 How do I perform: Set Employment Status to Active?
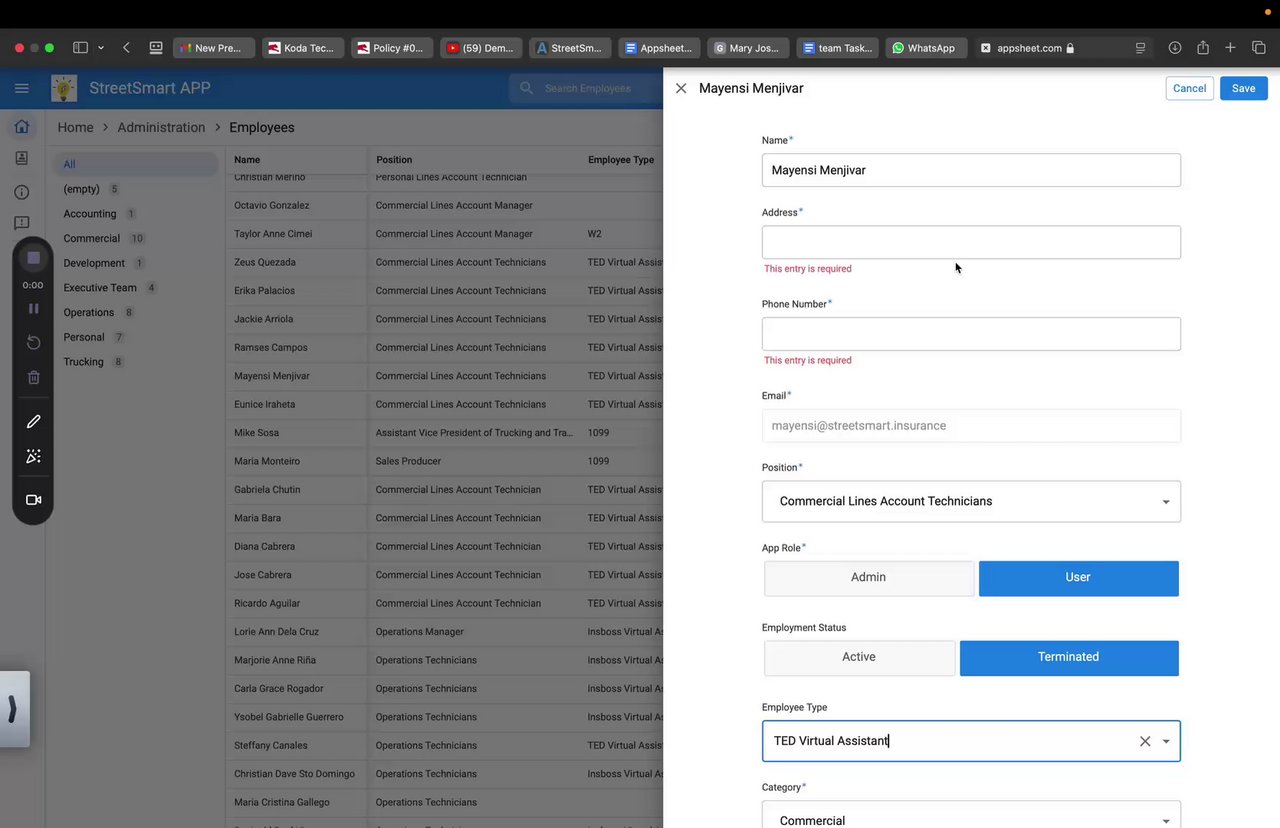pyautogui.click(x=859, y=658)
